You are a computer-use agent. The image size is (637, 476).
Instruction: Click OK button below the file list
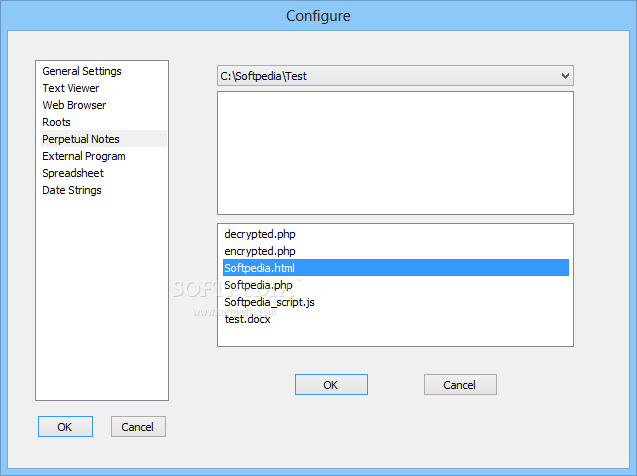click(x=331, y=385)
